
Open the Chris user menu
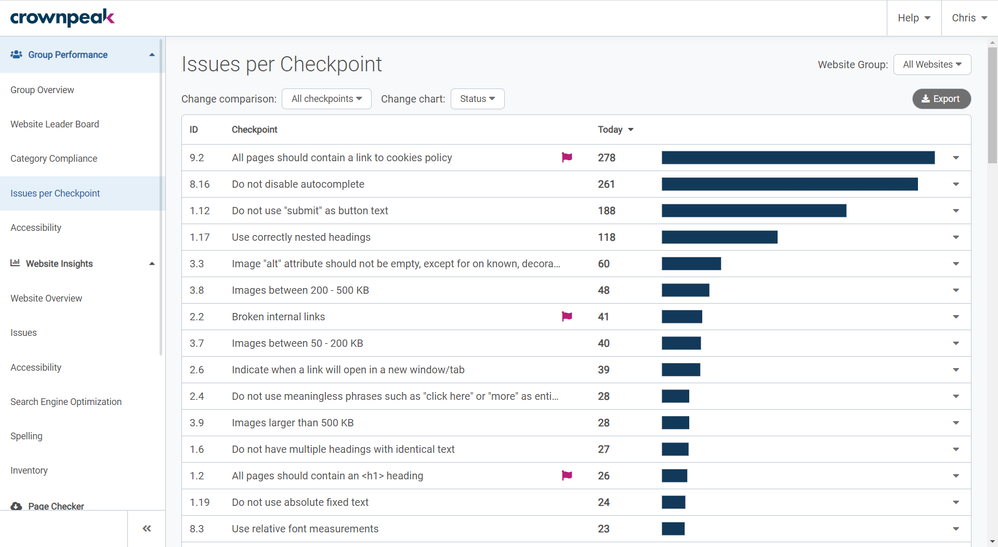(x=969, y=18)
